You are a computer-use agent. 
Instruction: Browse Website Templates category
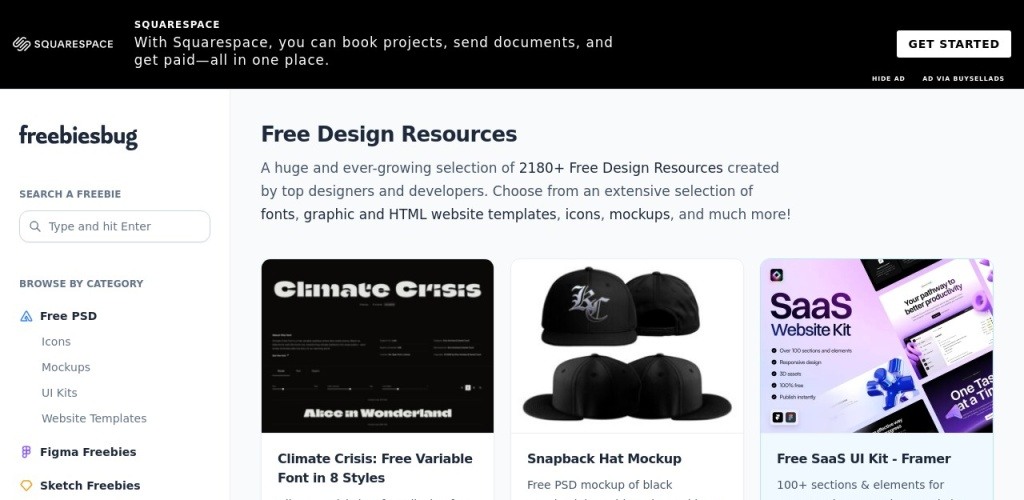[94, 418]
